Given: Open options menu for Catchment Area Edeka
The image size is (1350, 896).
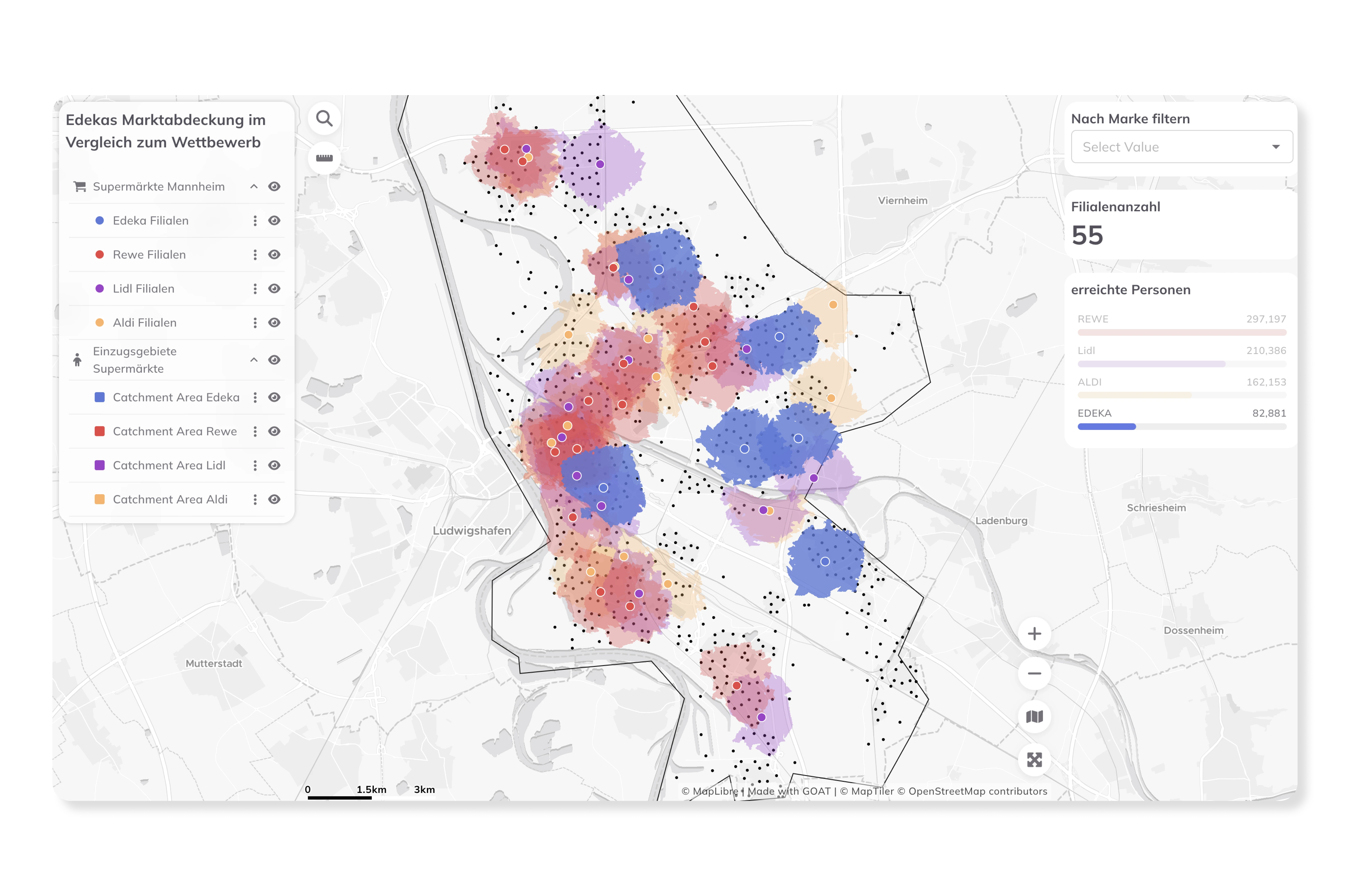Looking at the screenshot, I should point(255,397).
